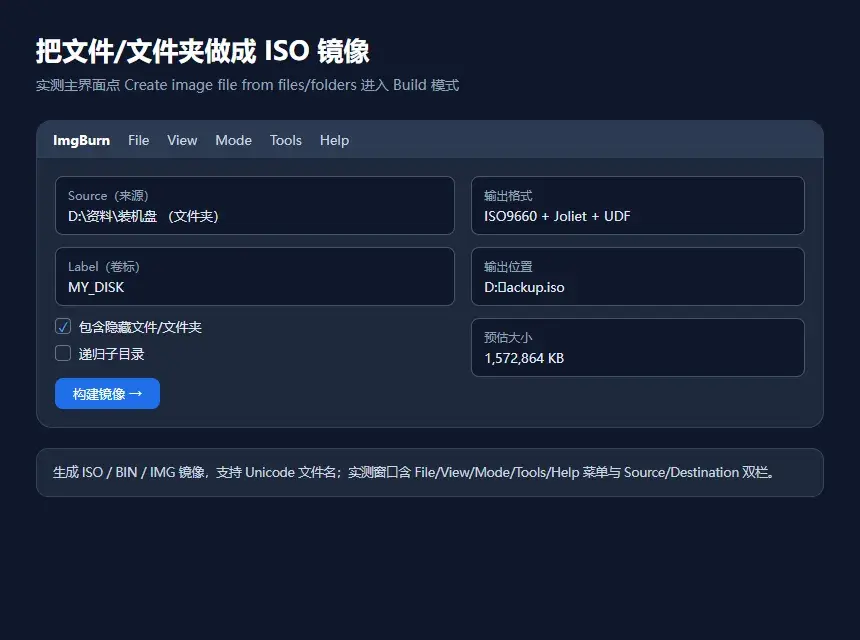
Task: Uncheck 包含隐藏文件/文件夹 checkbox
Action: tap(63, 327)
